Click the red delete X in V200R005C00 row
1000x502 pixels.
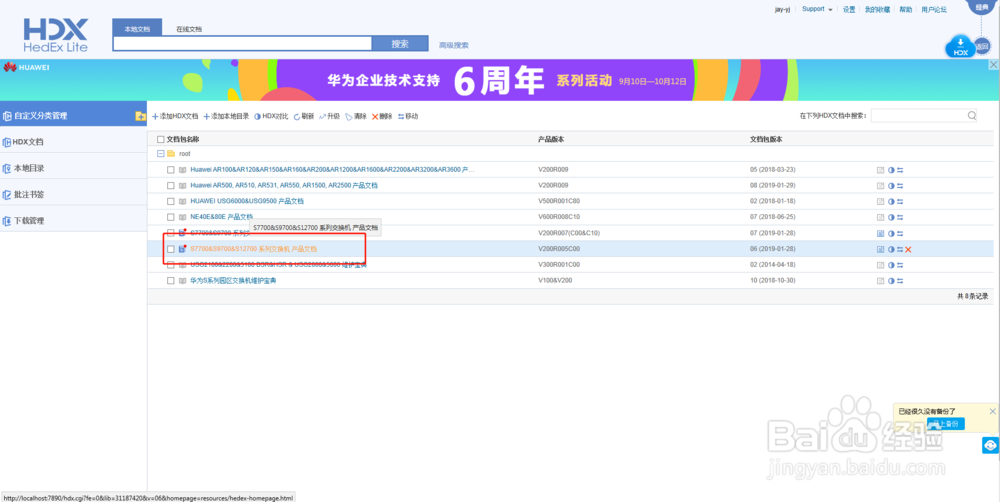(908, 249)
